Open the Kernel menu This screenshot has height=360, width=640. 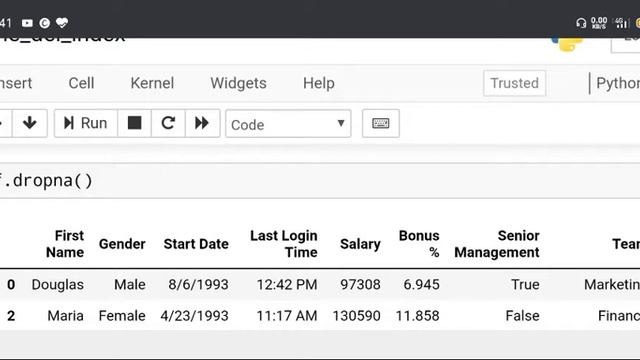[x=152, y=83]
